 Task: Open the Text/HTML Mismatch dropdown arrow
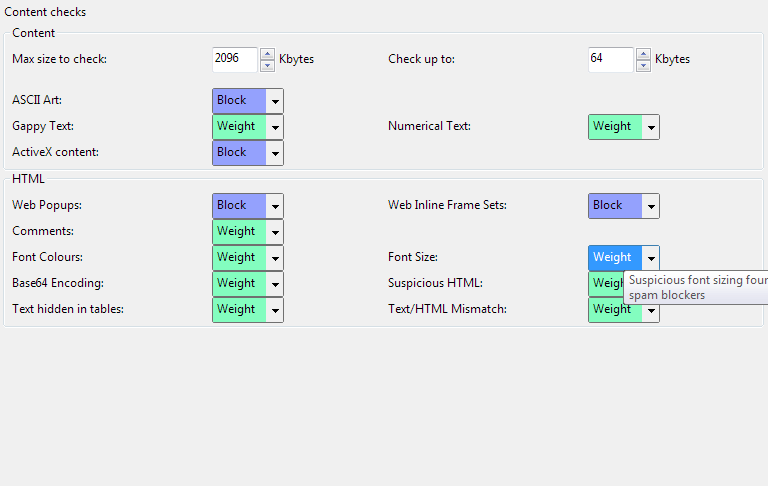[651, 311]
